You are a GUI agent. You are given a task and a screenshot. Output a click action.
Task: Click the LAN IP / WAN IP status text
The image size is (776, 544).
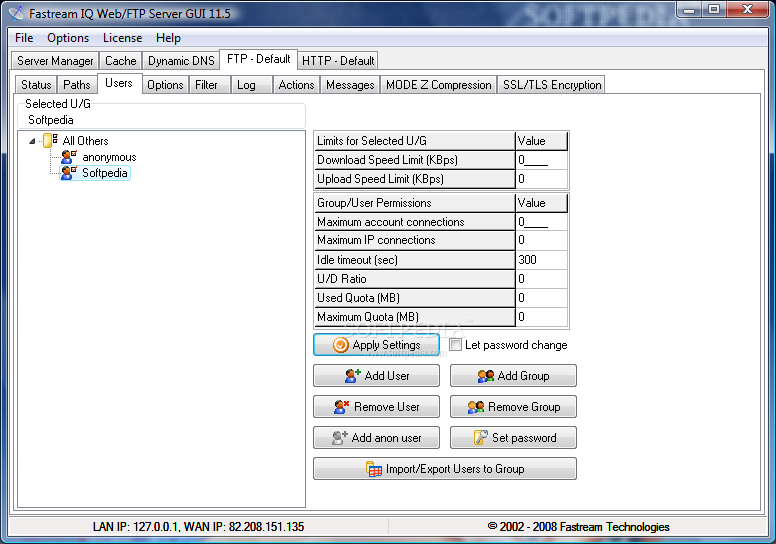198,527
